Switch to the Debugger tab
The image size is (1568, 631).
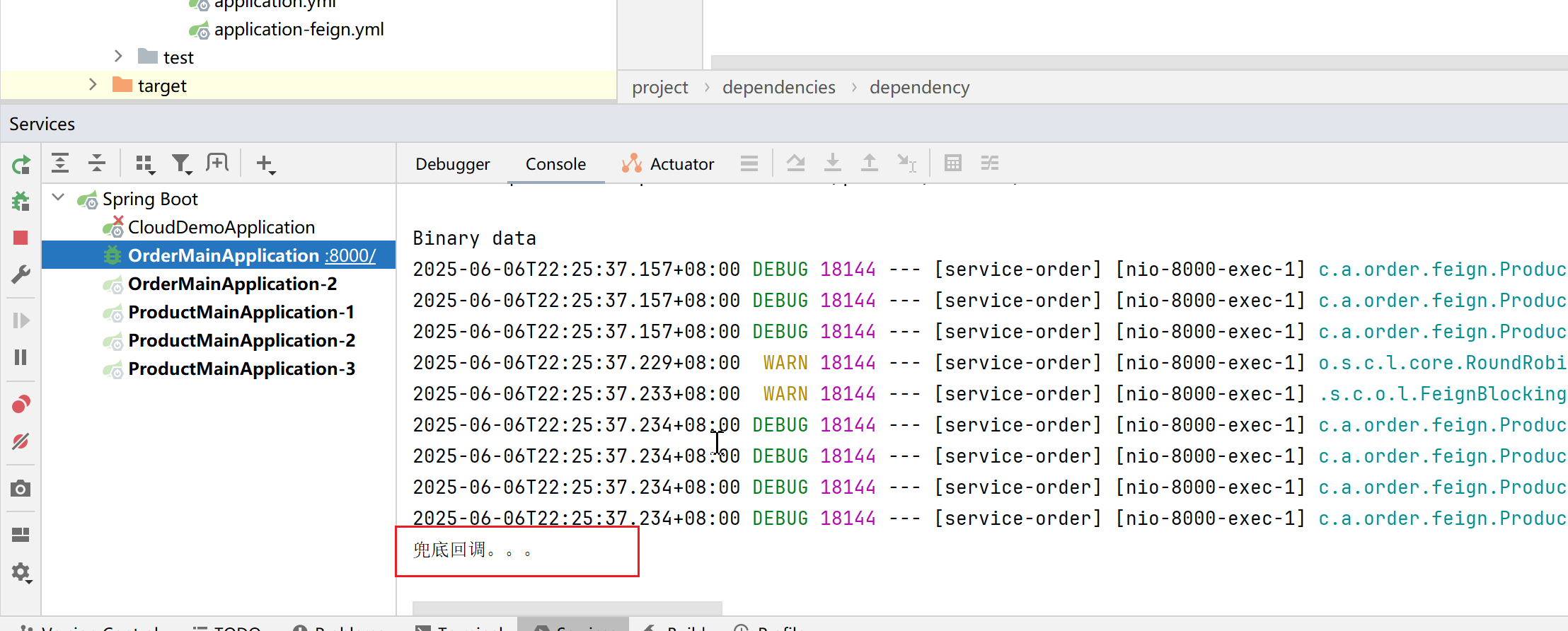(x=453, y=164)
